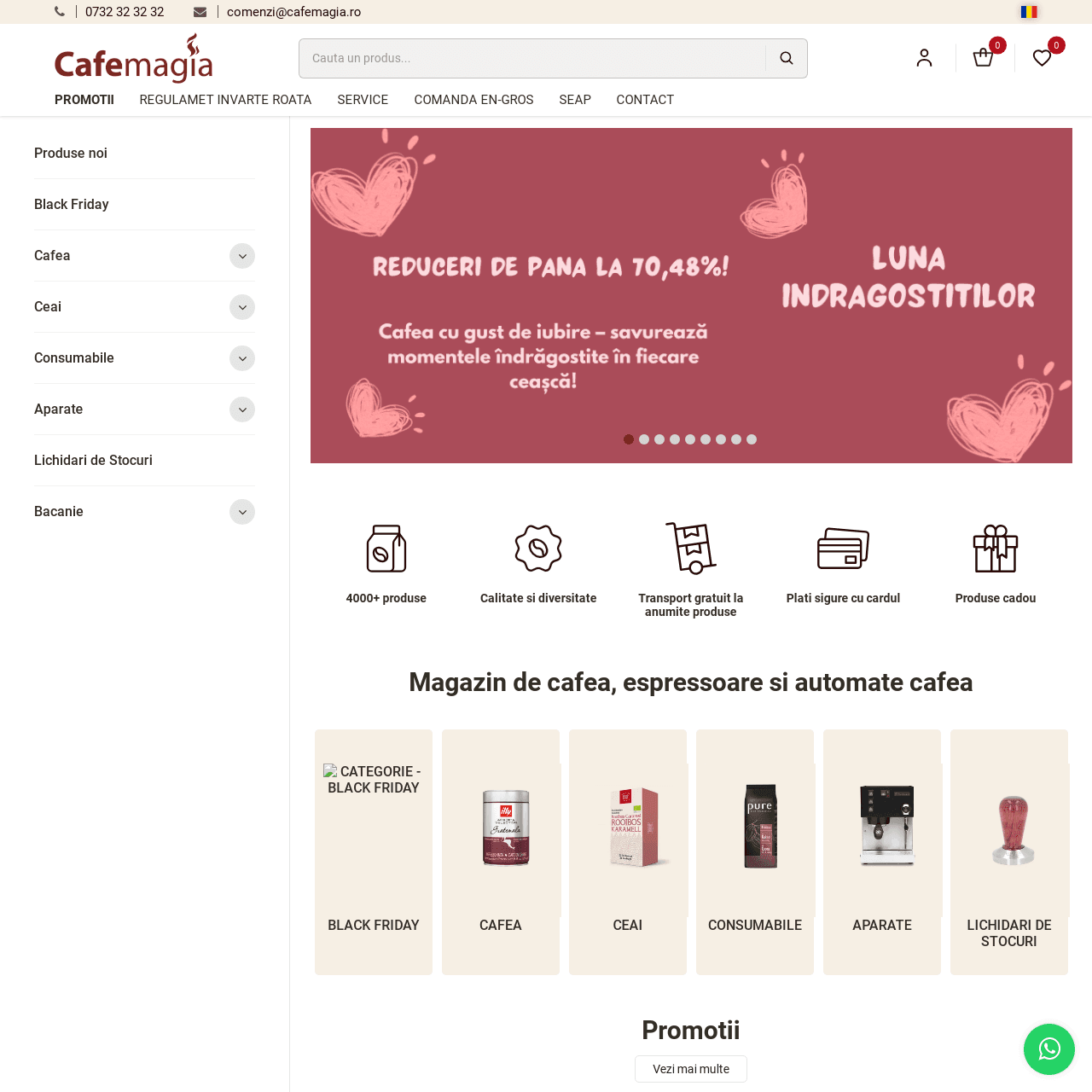
Task: Open the PROMOTII menu item
Action: [84, 100]
